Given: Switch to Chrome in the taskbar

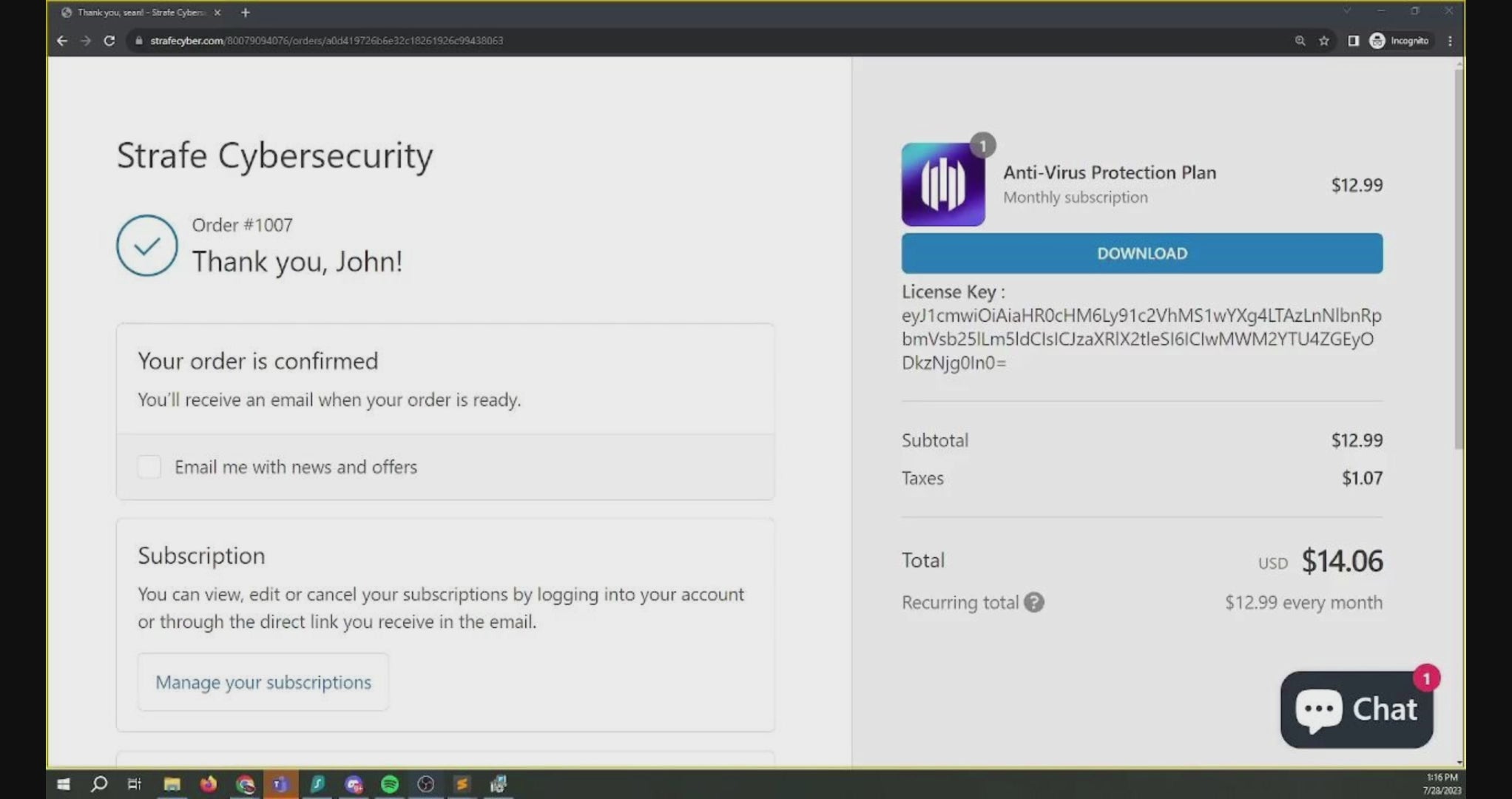Looking at the screenshot, I should pos(245,784).
